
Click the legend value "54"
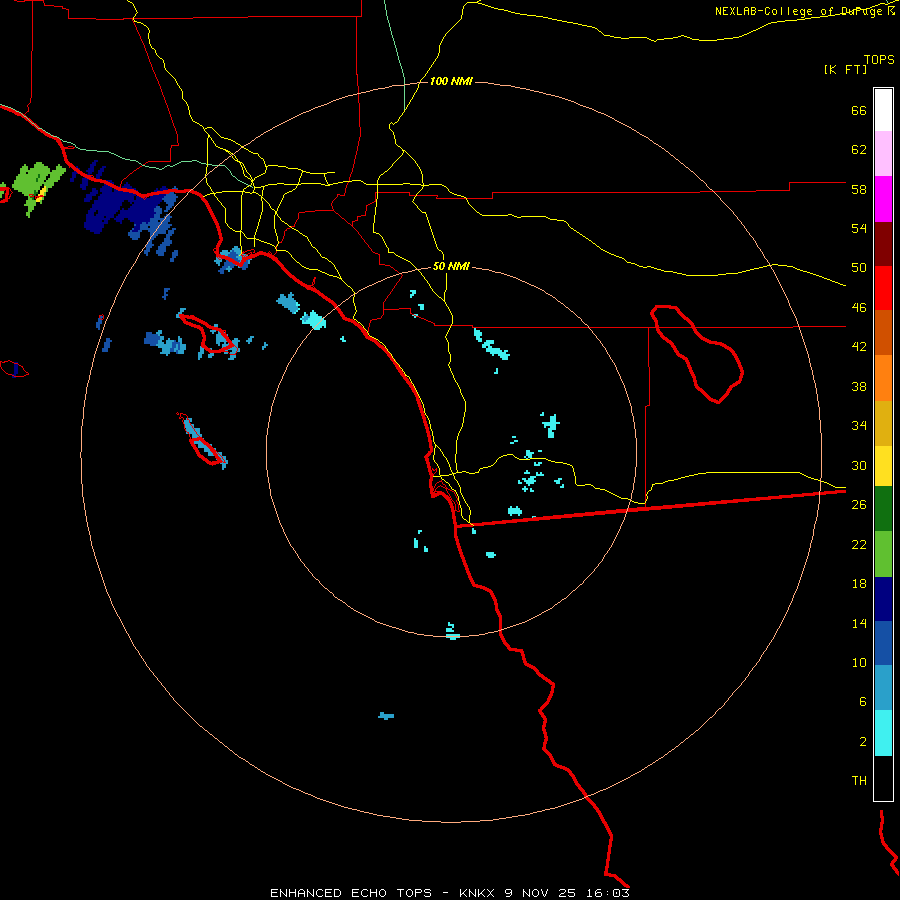(859, 228)
